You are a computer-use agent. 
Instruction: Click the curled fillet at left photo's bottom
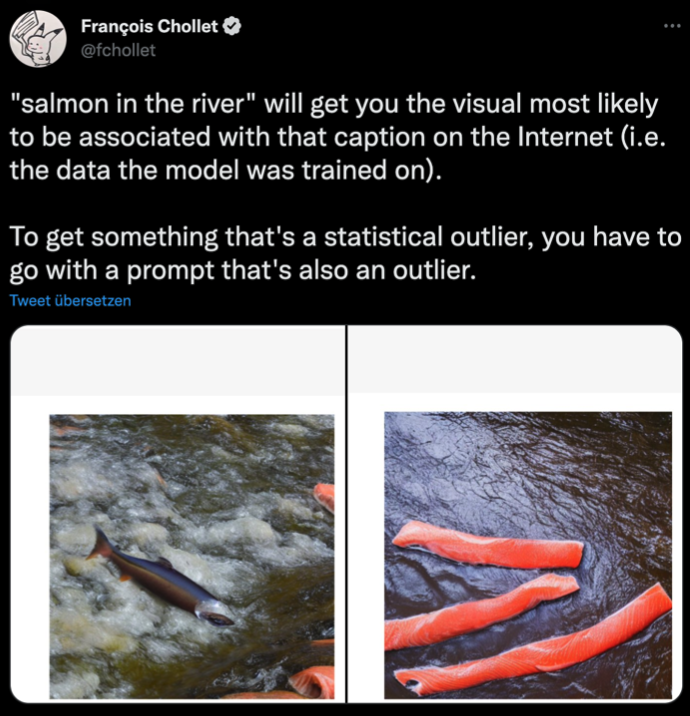click(x=312, y=682)
